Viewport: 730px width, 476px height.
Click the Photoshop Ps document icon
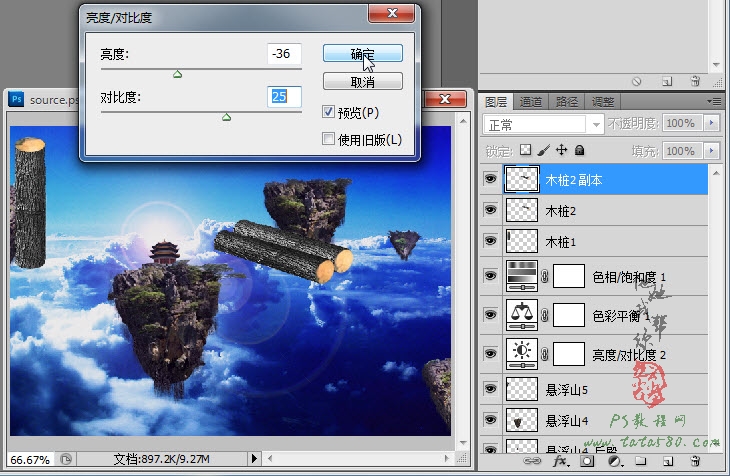tap(16, 99)
